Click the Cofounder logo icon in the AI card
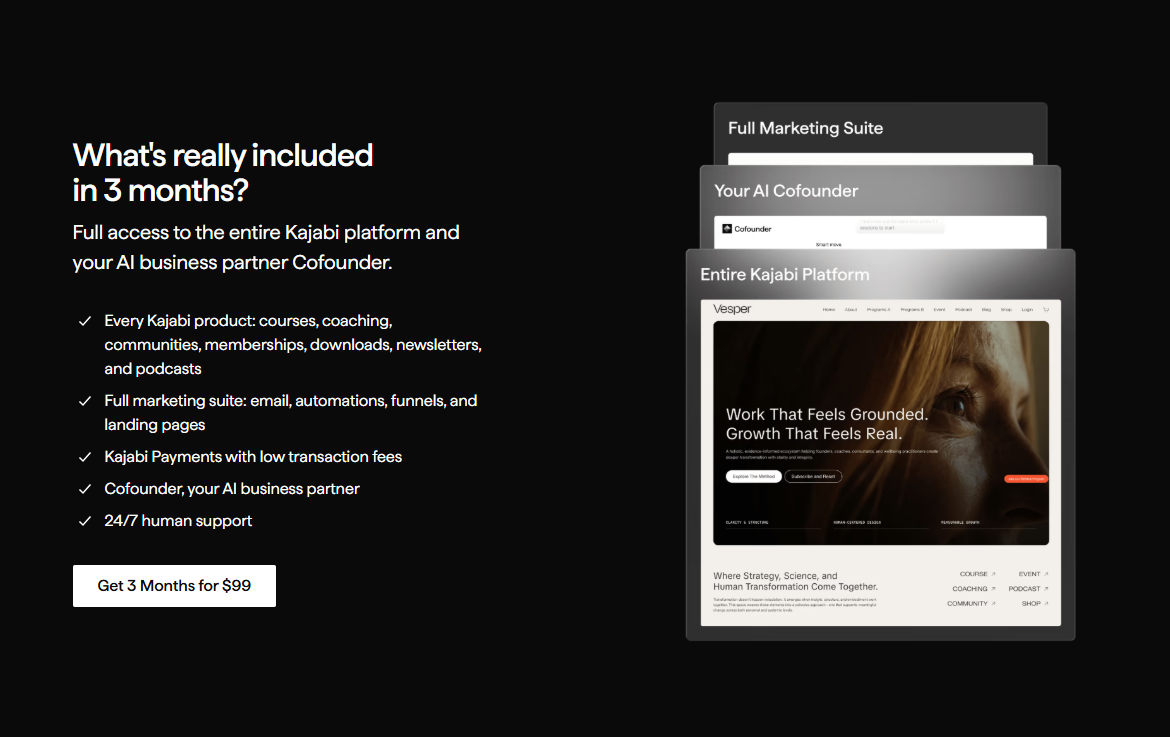The height and width of the screenshot is (737, 1170). coord(727,229)
